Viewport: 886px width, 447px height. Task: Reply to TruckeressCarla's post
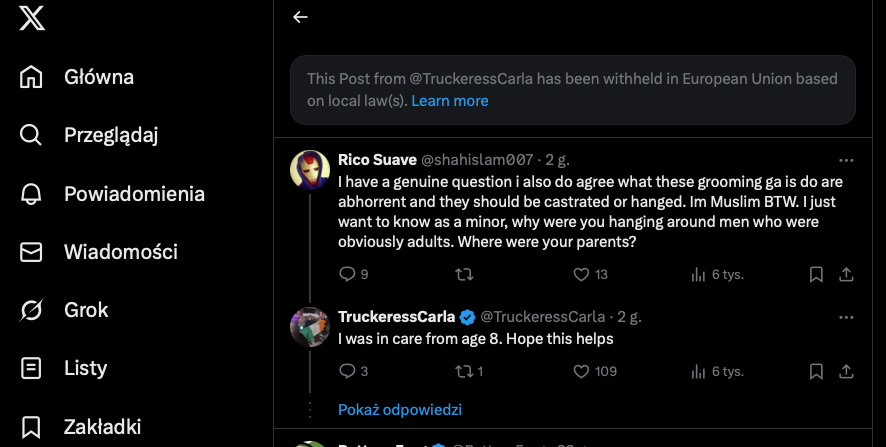348,371
